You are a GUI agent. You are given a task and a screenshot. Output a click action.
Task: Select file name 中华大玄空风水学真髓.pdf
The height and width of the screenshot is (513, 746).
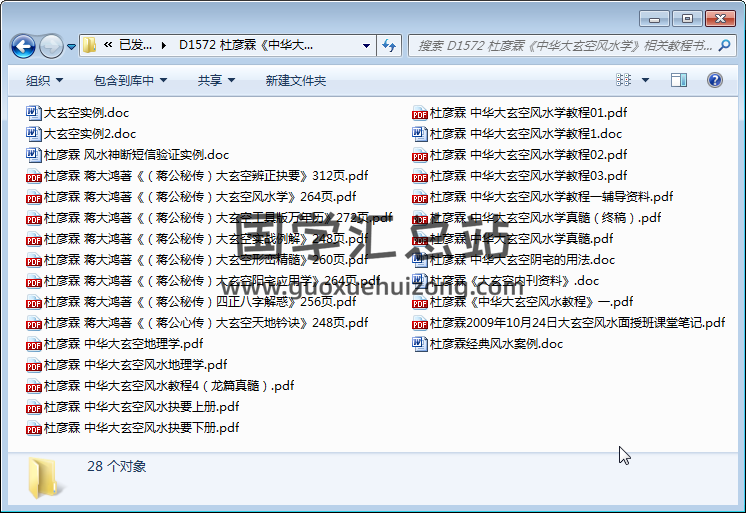tap(521, 239)
